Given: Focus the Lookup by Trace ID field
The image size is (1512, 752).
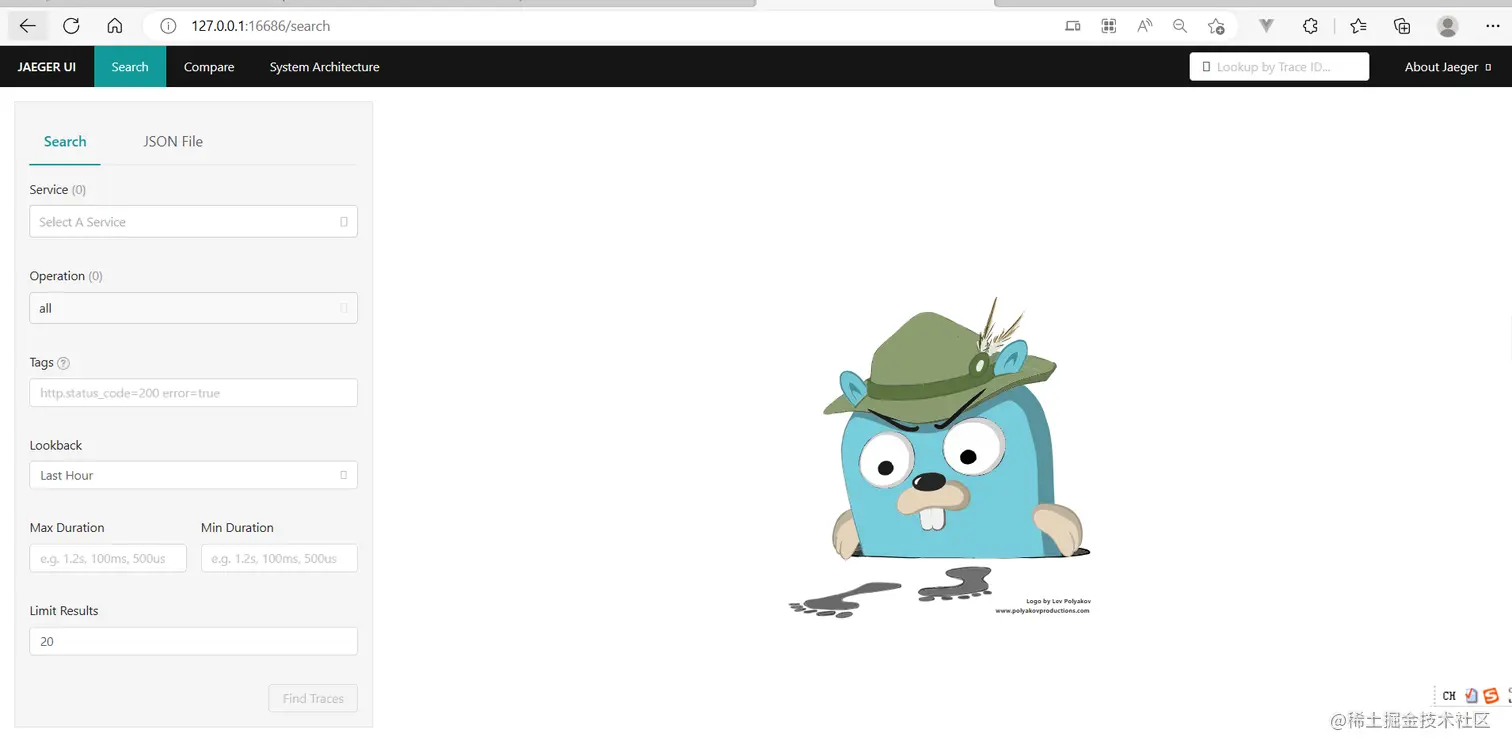Looking at the screenshot, I should coord(1279,67).
